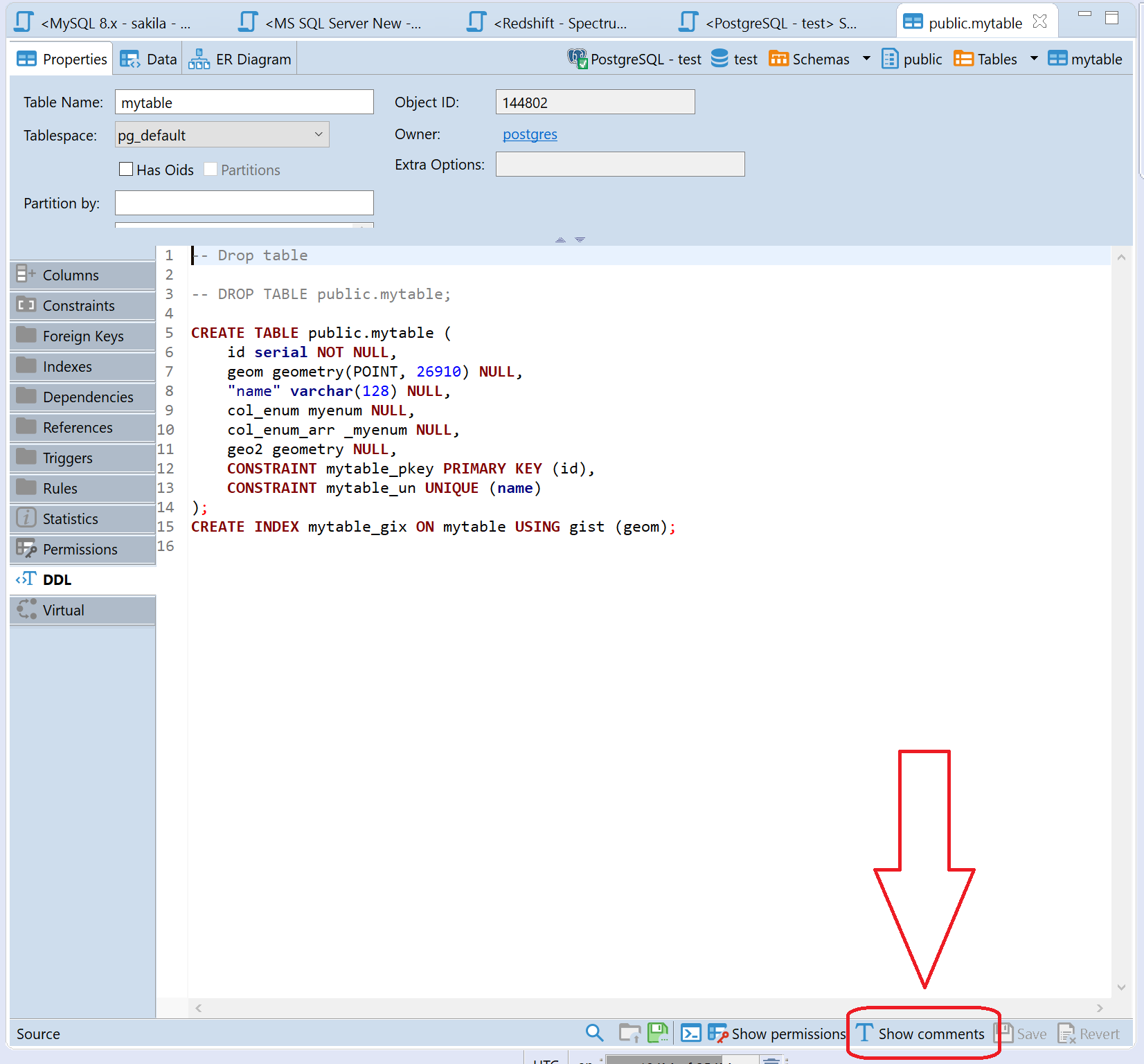The width and height of the screenshot is (1144, 1064).
Task: Open the DDL in a SQL console
Action: 690,1032
